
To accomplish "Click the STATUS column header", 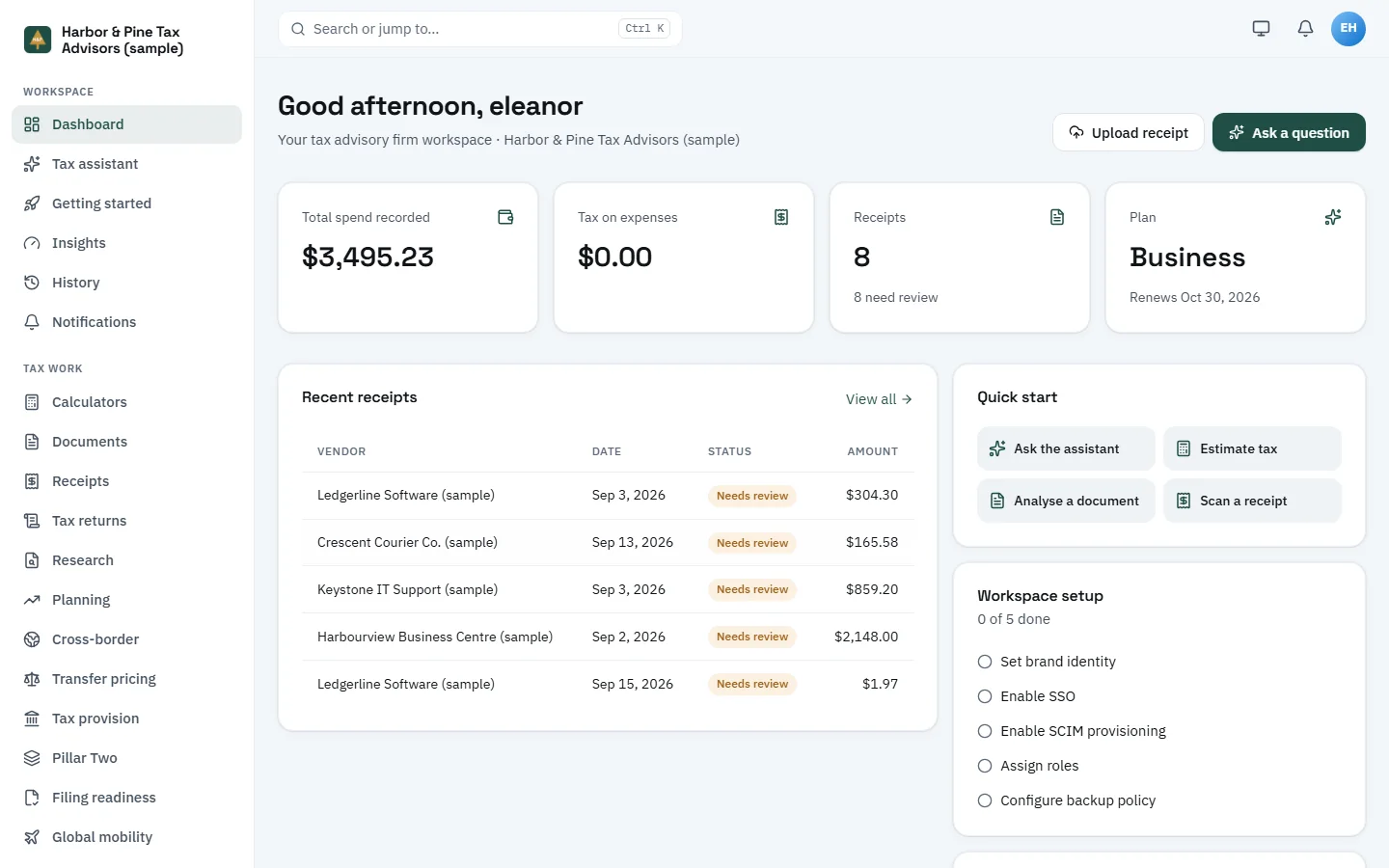I will coord(729,451).
